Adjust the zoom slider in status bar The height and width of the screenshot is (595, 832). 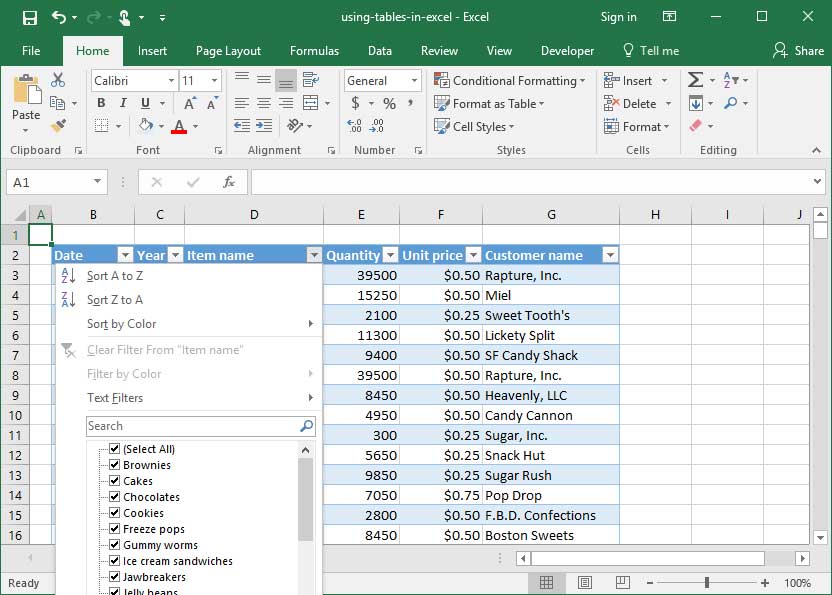tap(707, 583)
